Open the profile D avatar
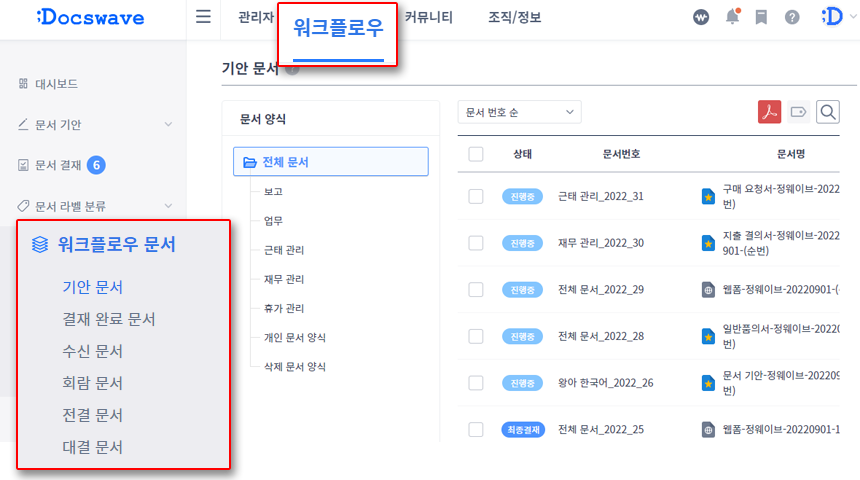Screen dimensions: 860x480 832,17
